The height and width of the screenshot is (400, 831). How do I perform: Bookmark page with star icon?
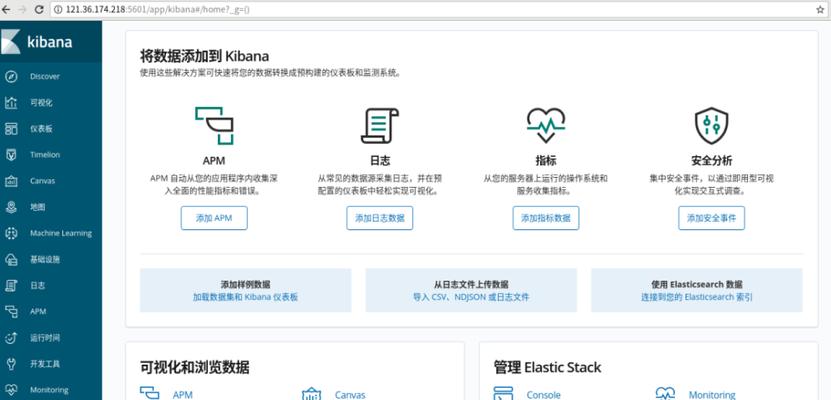click(820, 9)
